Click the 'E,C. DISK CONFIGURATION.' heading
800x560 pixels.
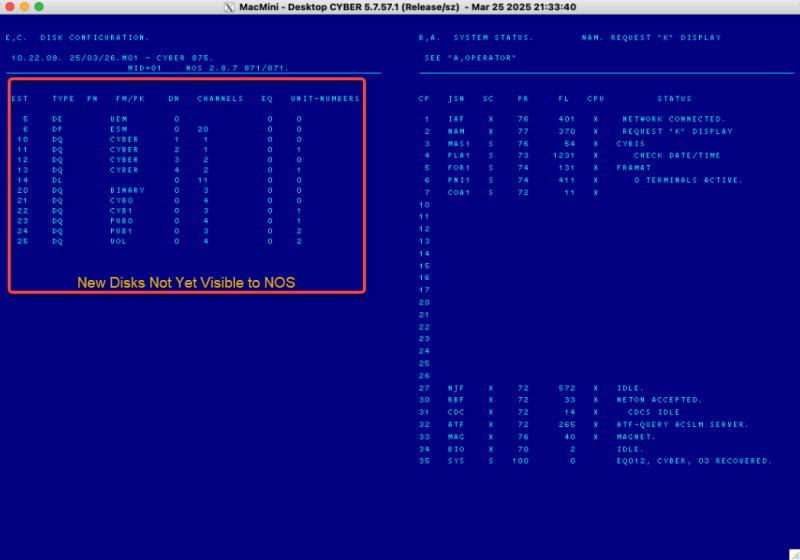[x=77, y=38]
